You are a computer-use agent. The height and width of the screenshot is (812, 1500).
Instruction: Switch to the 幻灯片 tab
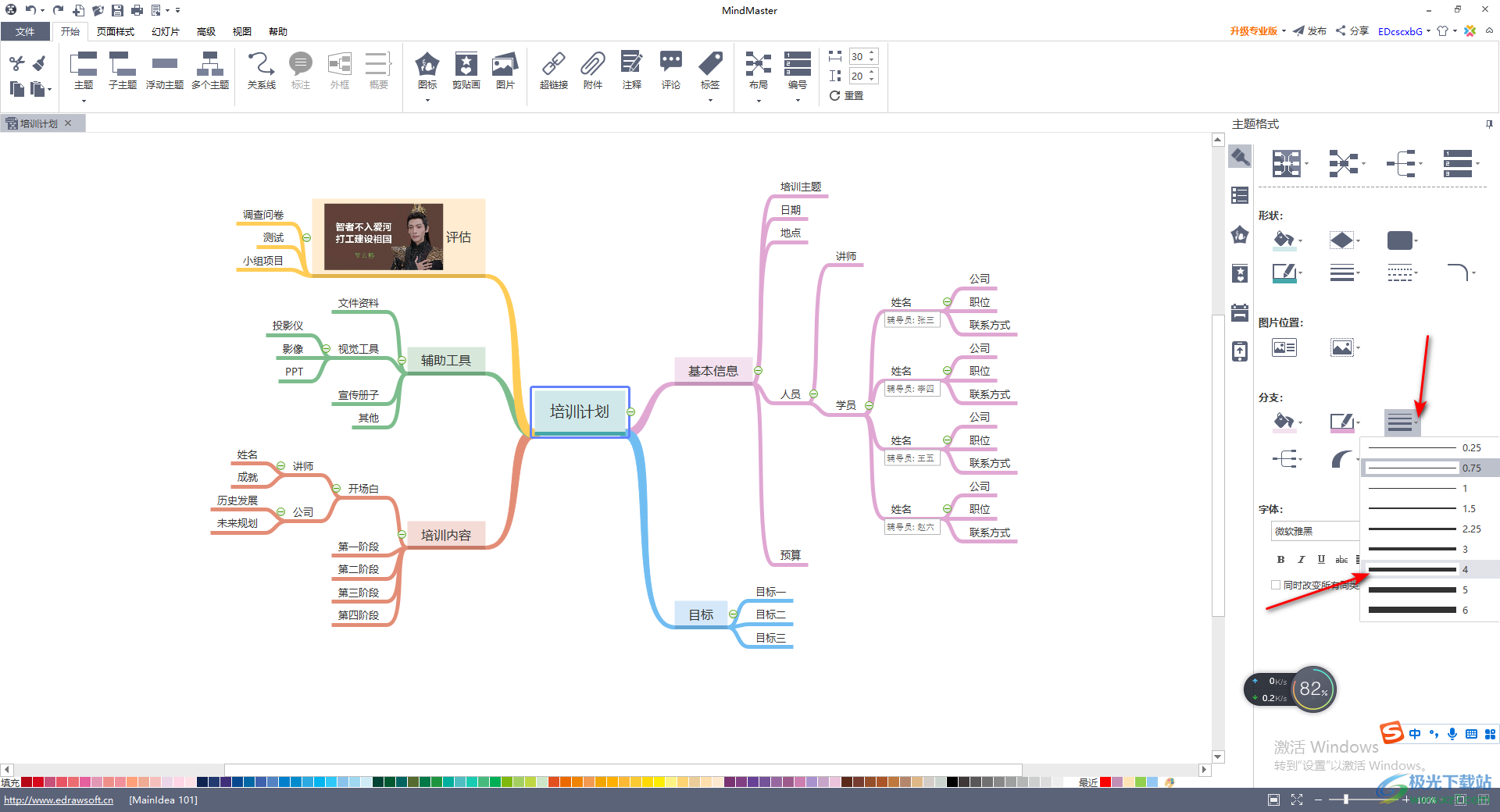[x=166, y=31]
